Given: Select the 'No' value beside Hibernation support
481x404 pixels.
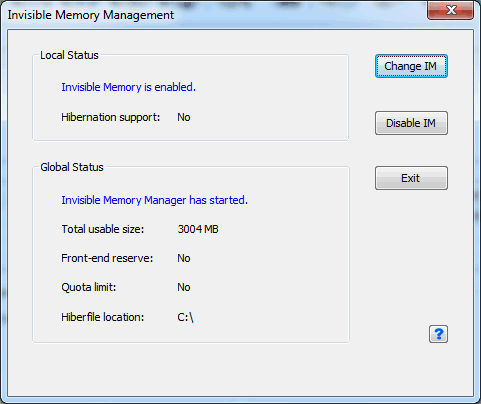Looking at the screenshot, I should 184,117.
